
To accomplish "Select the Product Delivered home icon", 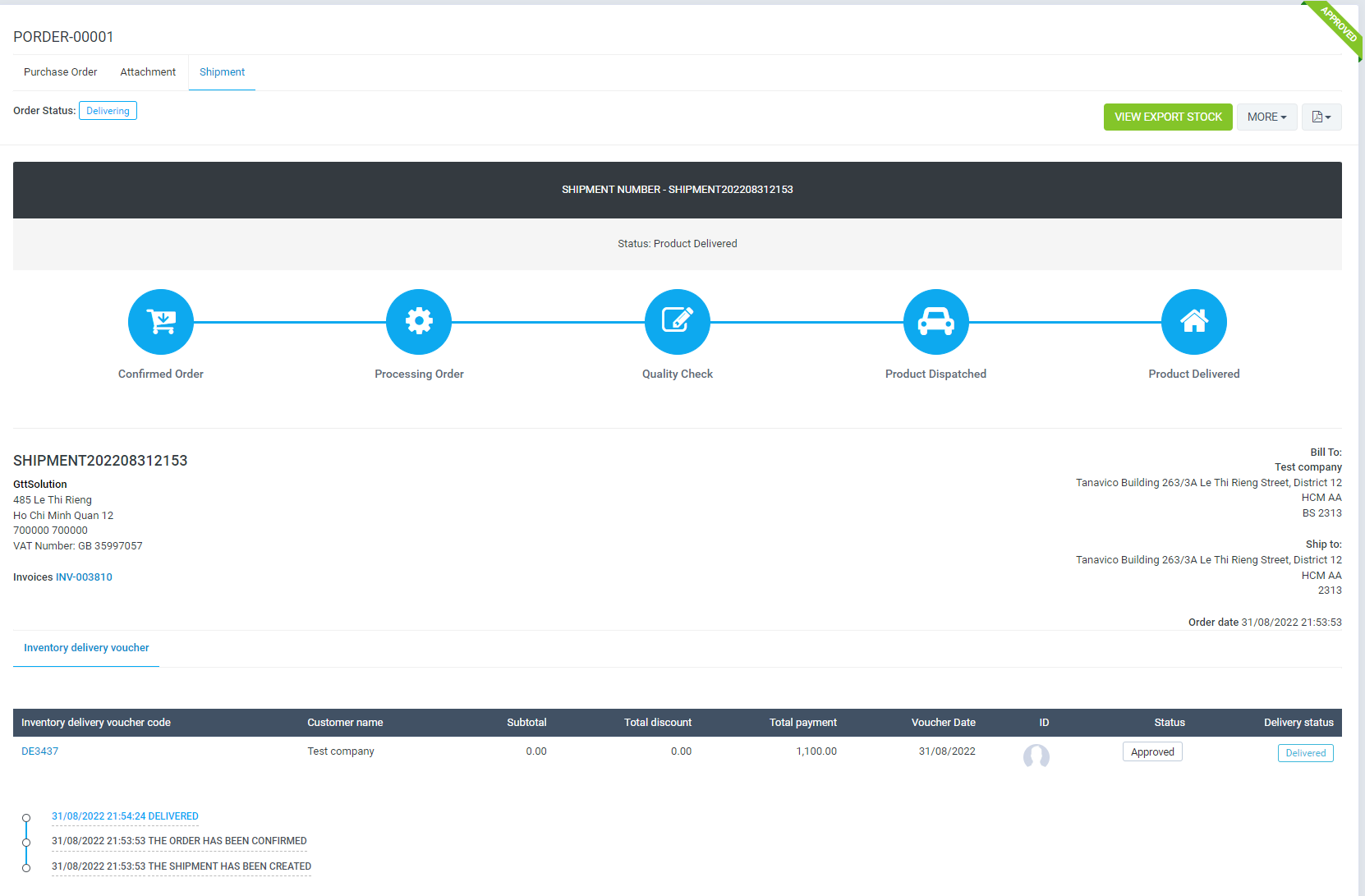I will click(x=1194, y=322).
